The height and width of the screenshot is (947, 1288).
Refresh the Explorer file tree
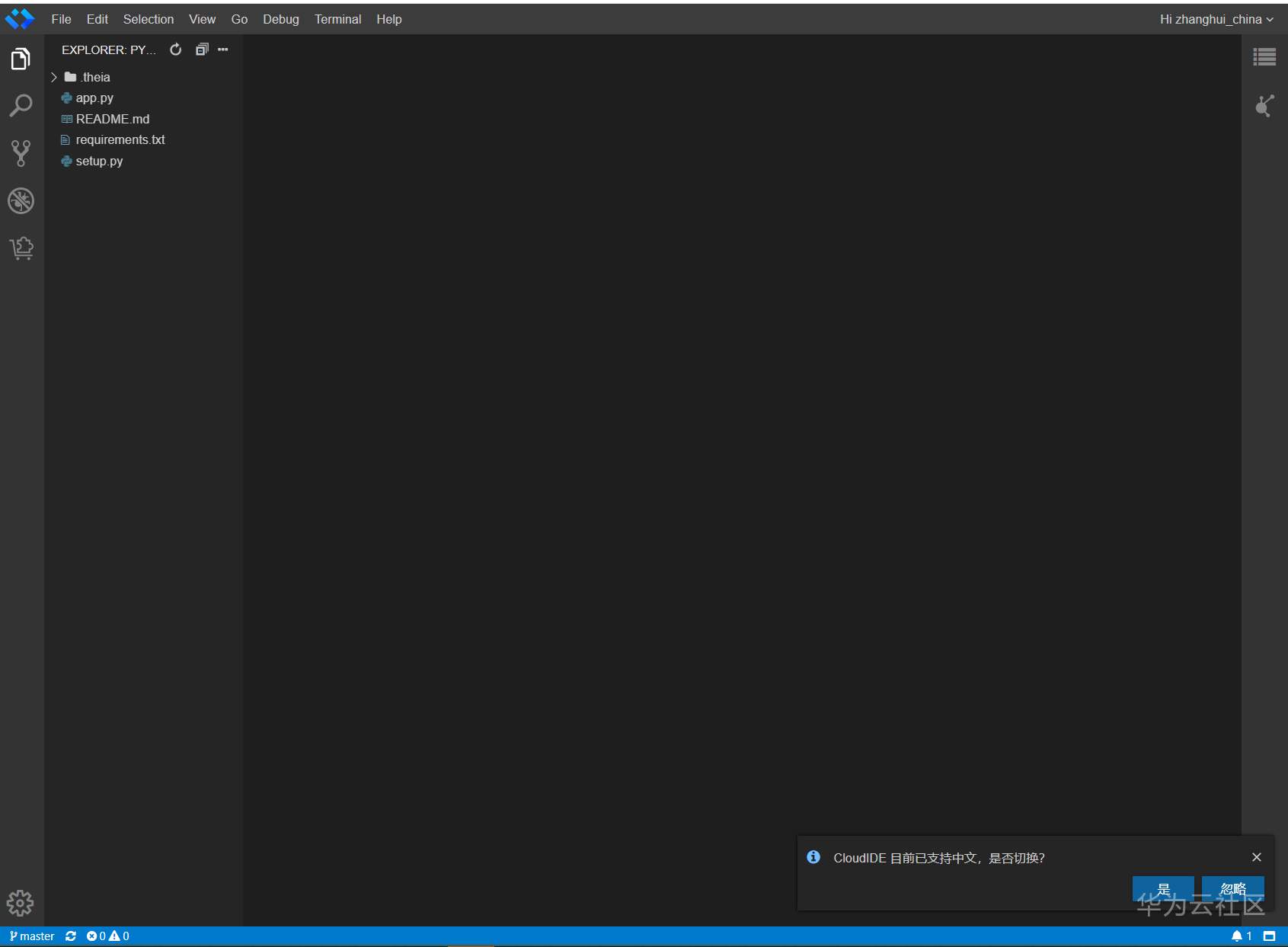(x=176, y=50)
